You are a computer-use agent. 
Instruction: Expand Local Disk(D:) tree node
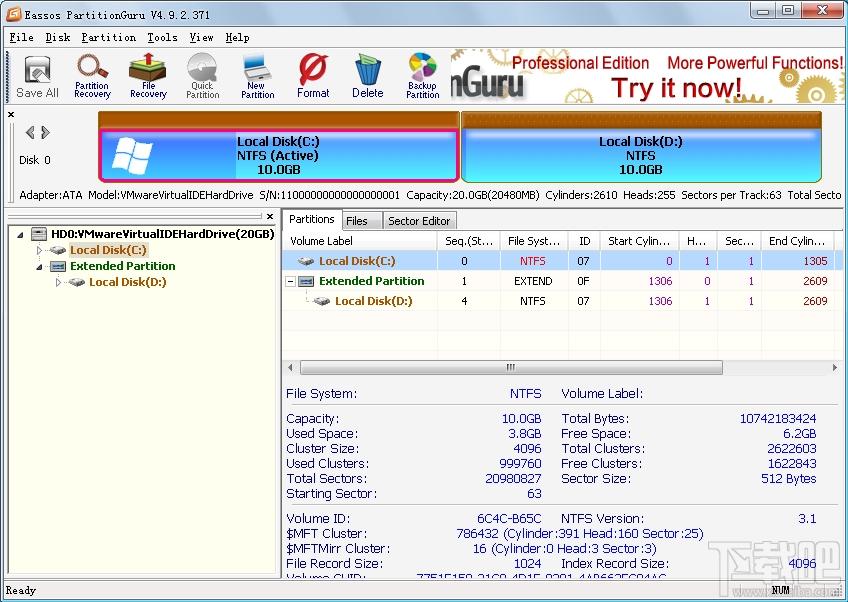(x=58, y=282)
